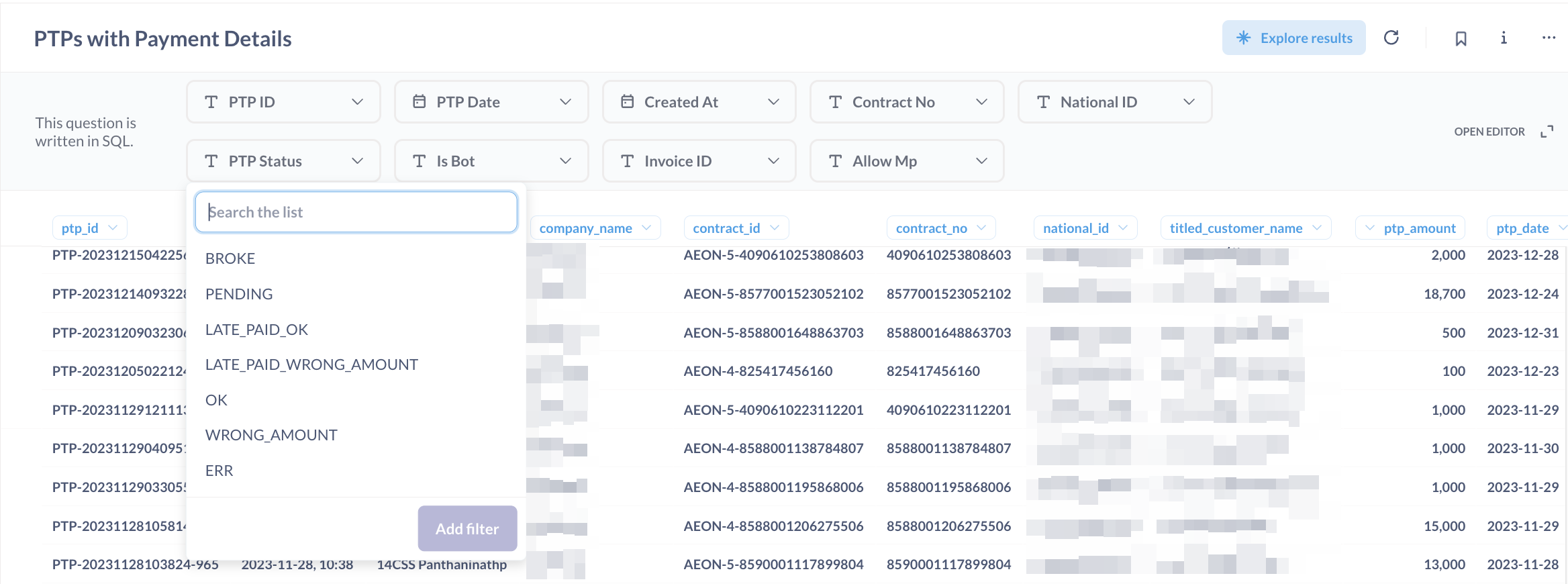Open the PTP Date filter dropdown
Image resolution: width=1568 pixels, height=584 pixels.
point(491,102)
